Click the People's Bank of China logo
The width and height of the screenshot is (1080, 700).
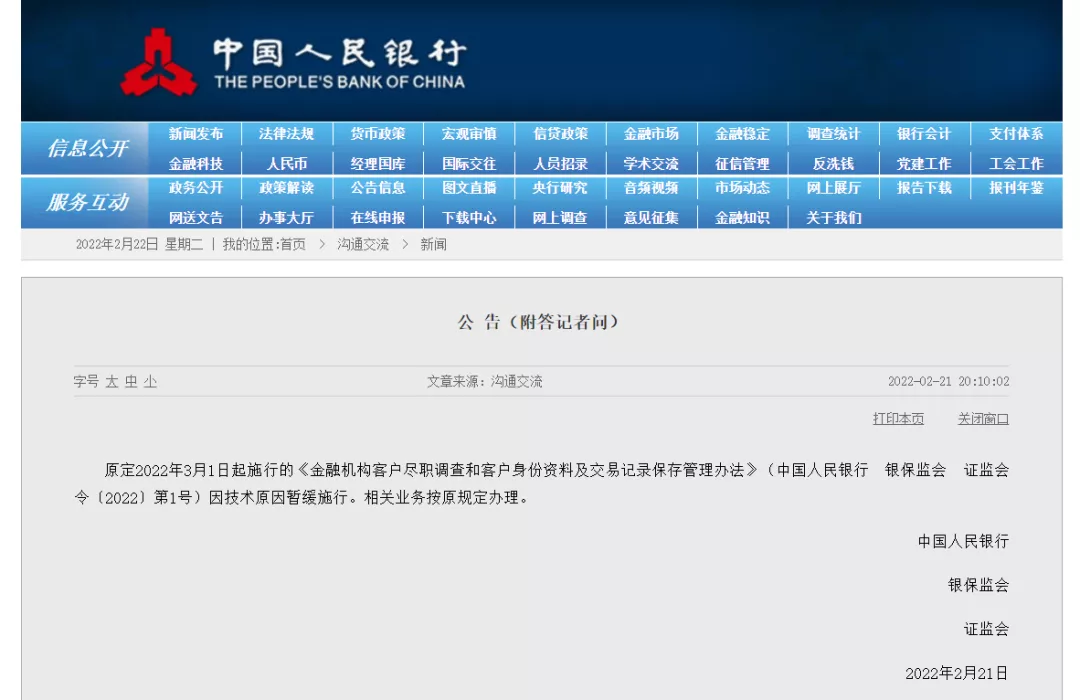click(160, 58)
